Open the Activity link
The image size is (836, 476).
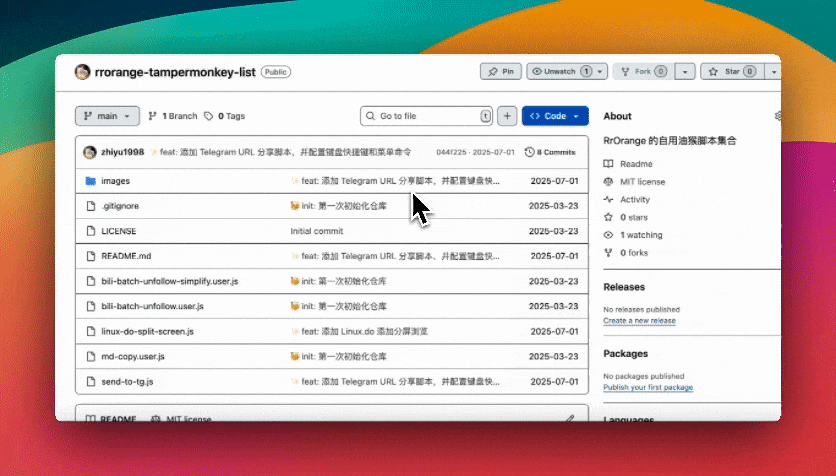(635, 199)
